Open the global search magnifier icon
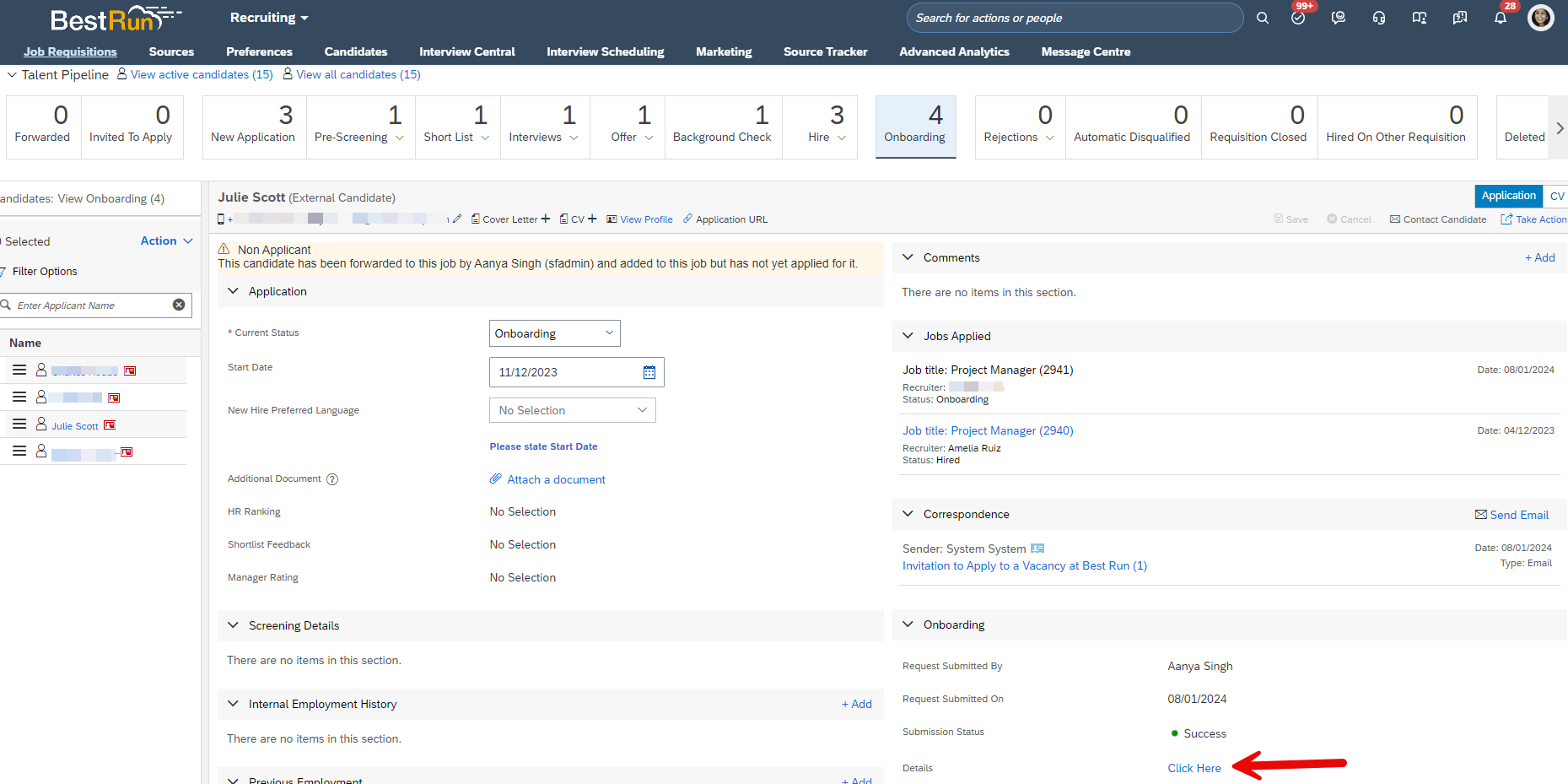 (x=1262, y=18)
